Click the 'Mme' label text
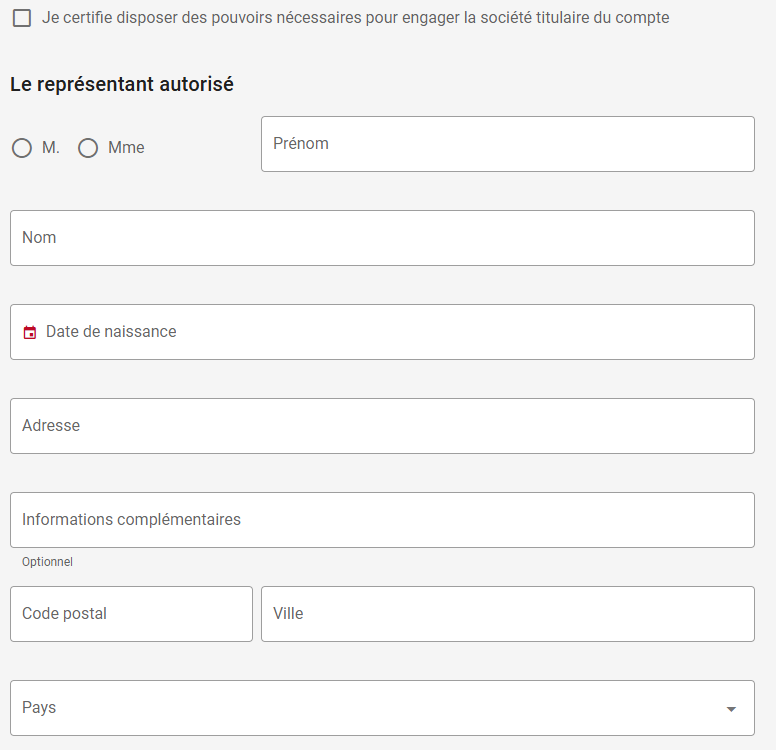The width and height of the screenshot is (776, 750). click(126, 148)
